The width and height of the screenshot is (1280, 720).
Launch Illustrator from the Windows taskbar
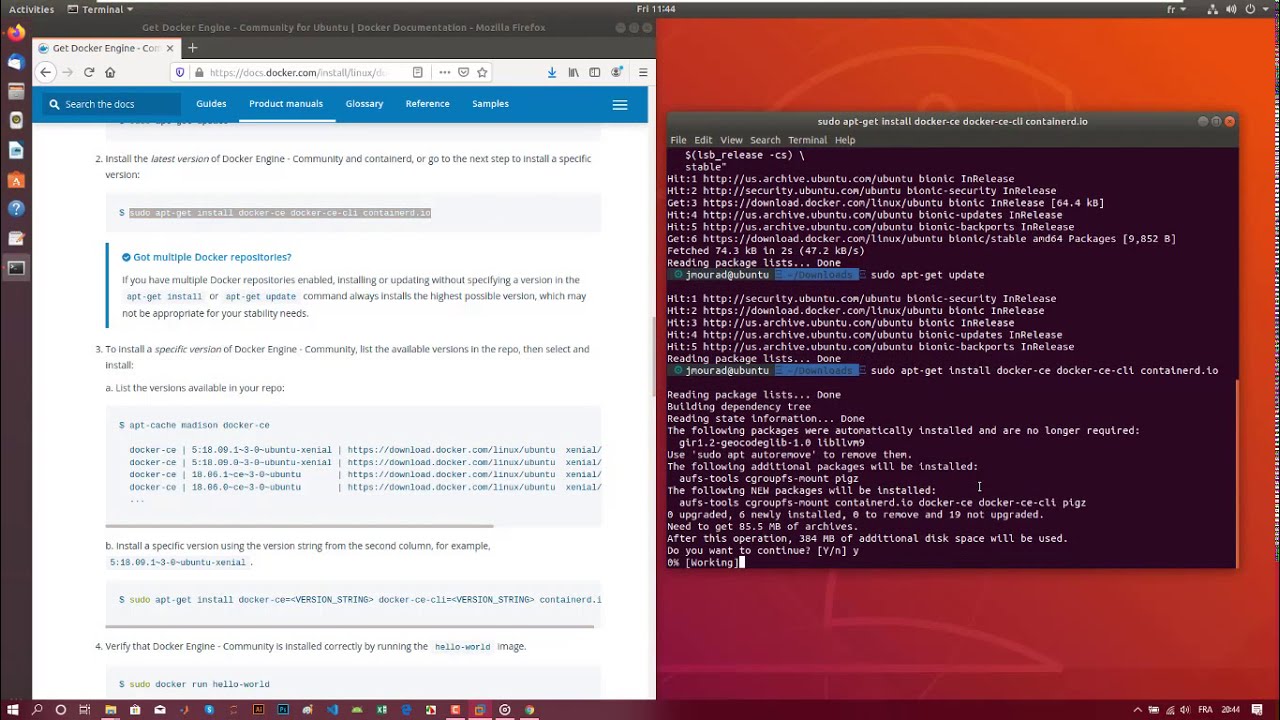(258, 710)
